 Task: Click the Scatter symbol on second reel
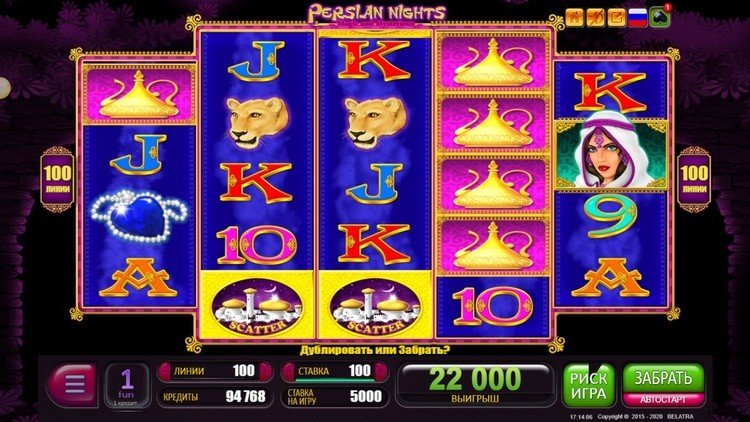tap(258, 306)
